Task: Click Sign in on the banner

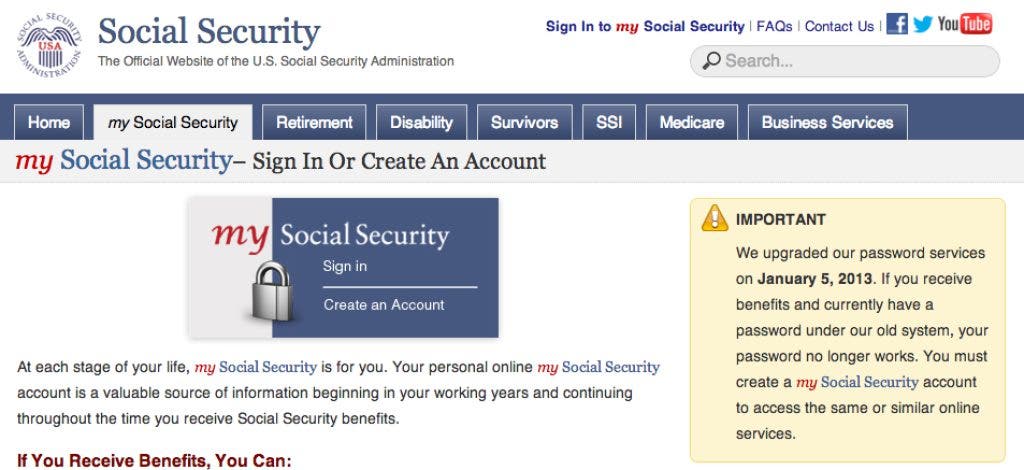Action: (345, 266)
